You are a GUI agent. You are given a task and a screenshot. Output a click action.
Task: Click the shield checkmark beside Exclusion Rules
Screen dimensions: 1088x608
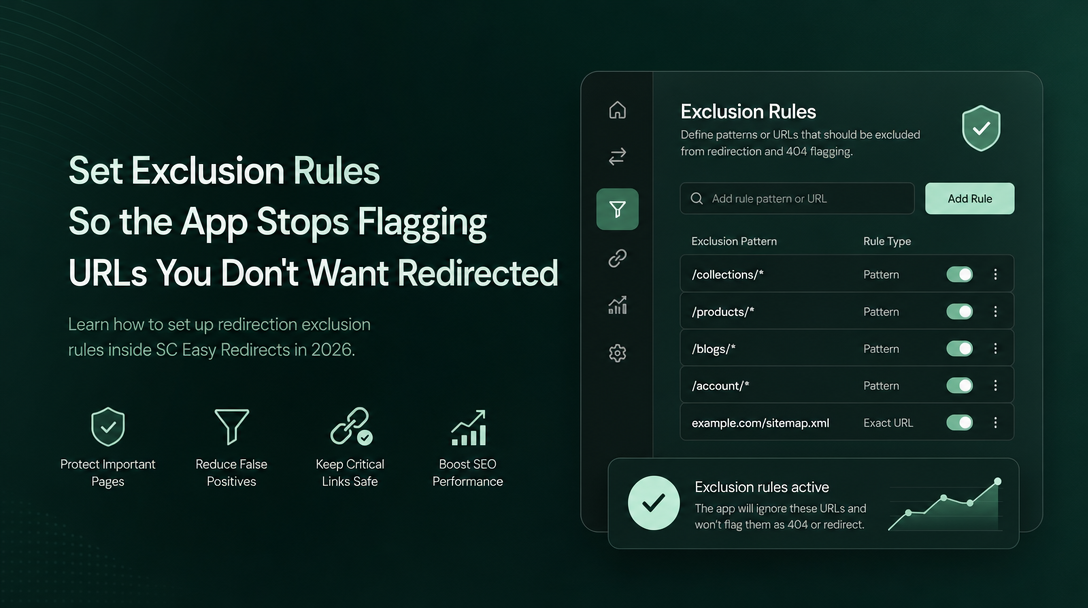pyautogui.click(x=981, y=128)
